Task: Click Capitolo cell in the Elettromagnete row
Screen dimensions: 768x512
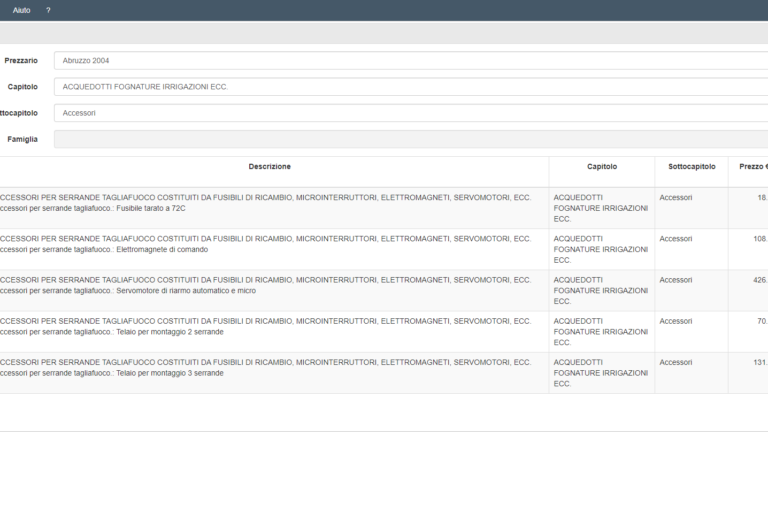Action: [601, 249]
